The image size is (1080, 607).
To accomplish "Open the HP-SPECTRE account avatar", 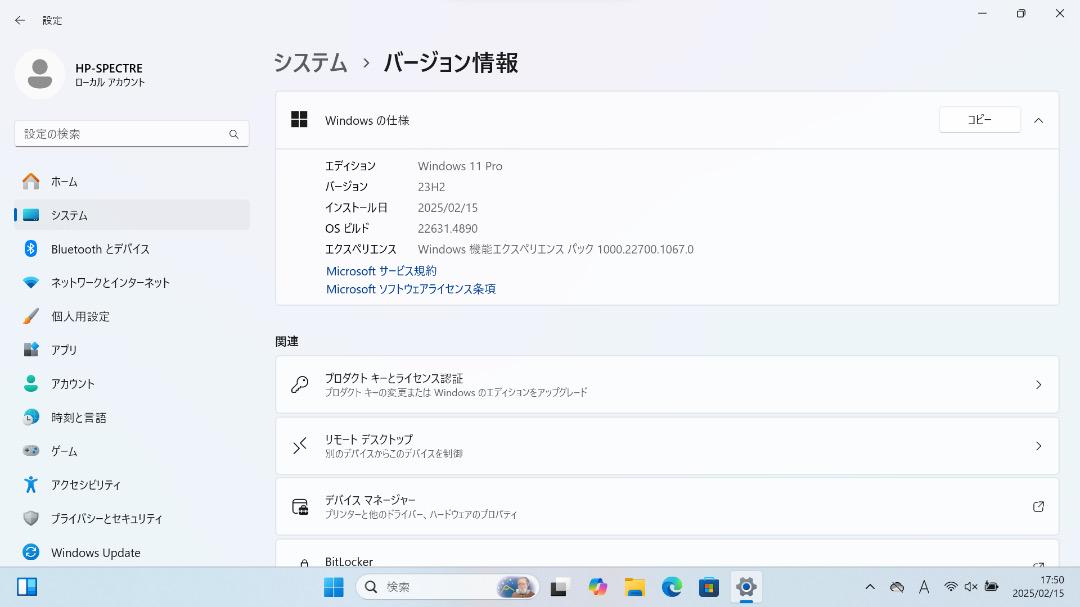I will click(x=40, y=74).
